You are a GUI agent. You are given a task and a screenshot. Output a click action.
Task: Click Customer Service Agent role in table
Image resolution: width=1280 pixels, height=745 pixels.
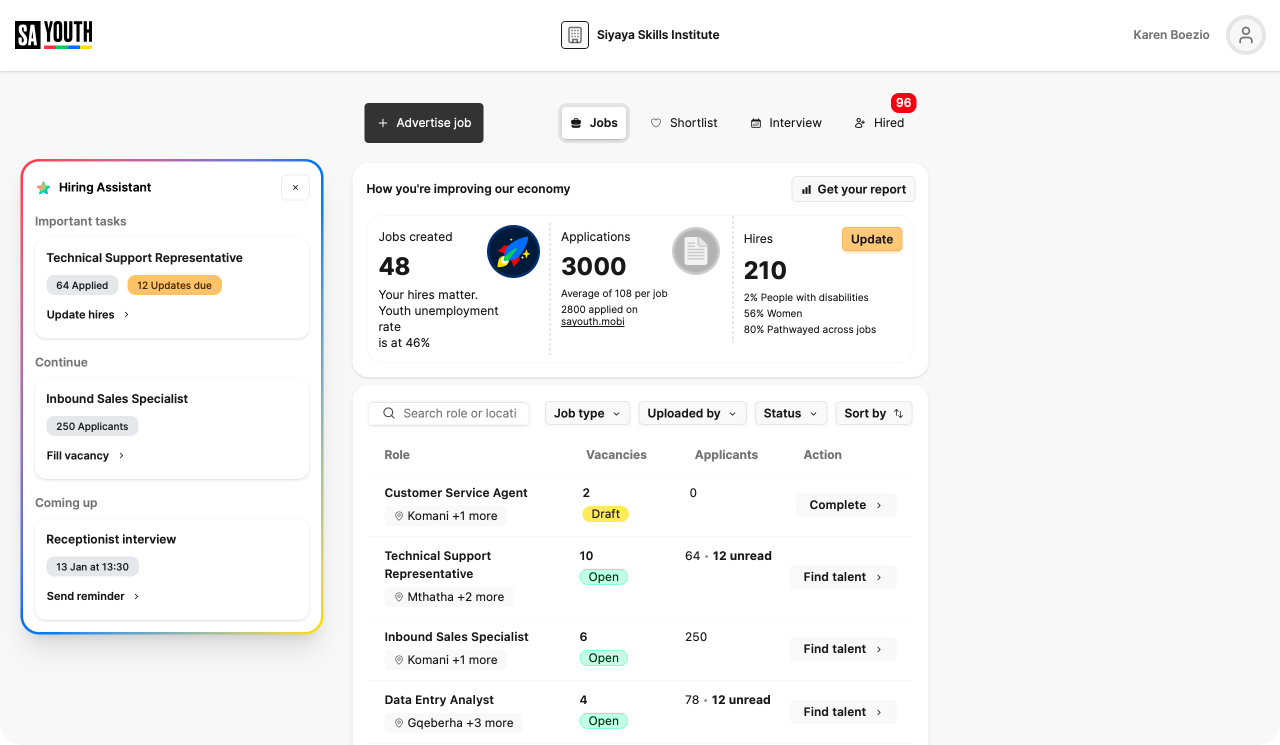tap(456, 493)
